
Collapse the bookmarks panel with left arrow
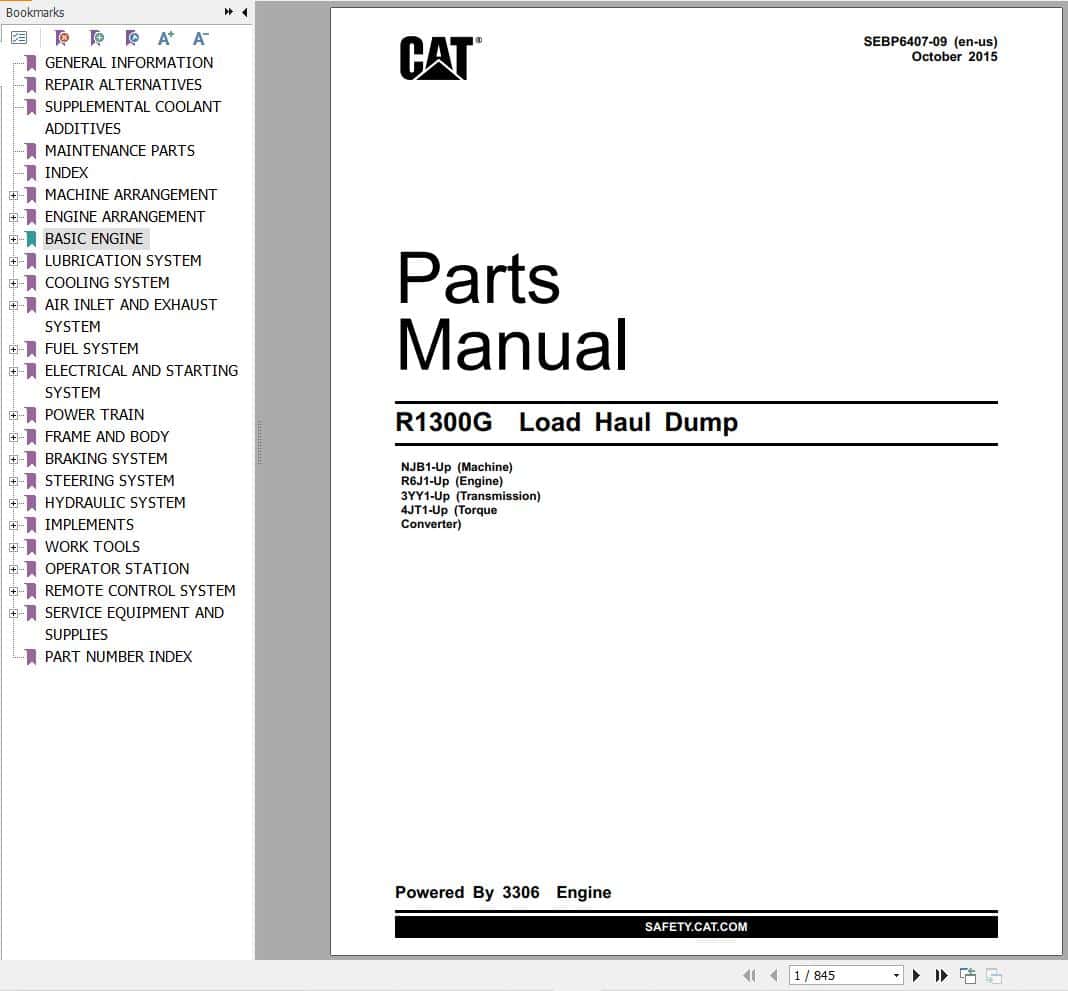(245, 12)
